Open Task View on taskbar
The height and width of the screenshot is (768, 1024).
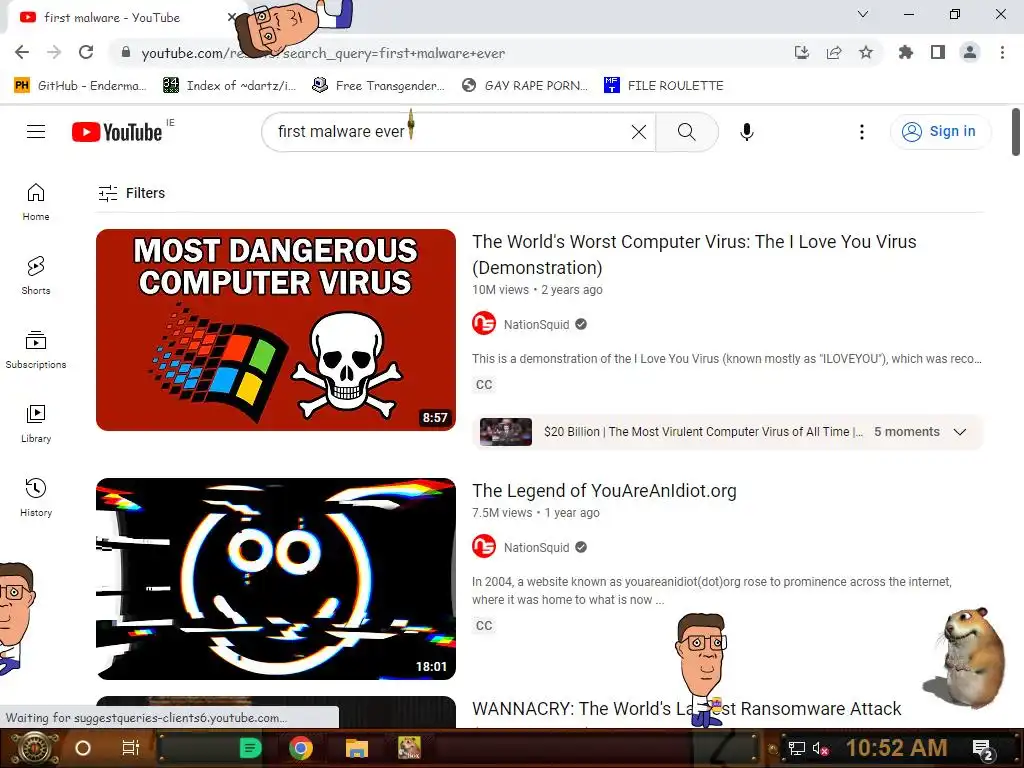pos(131,748)
